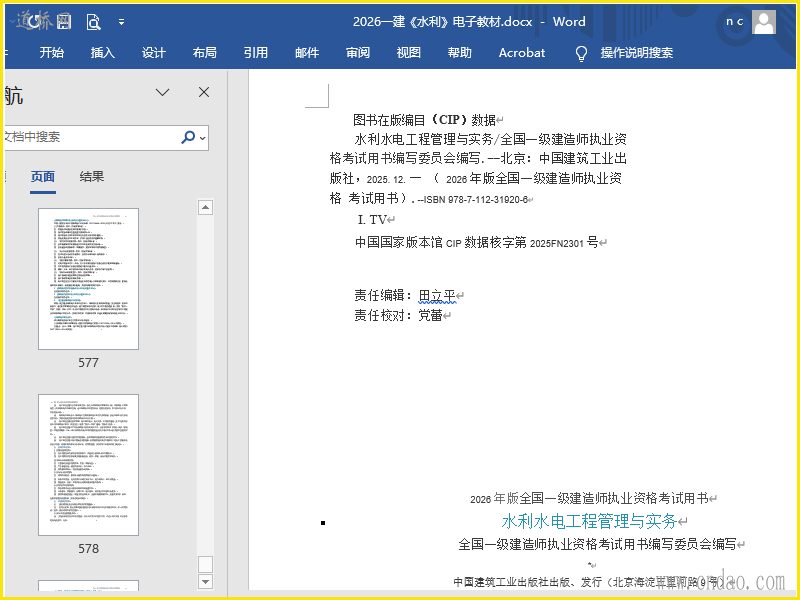Open the 帮助 ribbon tab
The width and height of the screenshot is (800, 600).
point(460,53)
